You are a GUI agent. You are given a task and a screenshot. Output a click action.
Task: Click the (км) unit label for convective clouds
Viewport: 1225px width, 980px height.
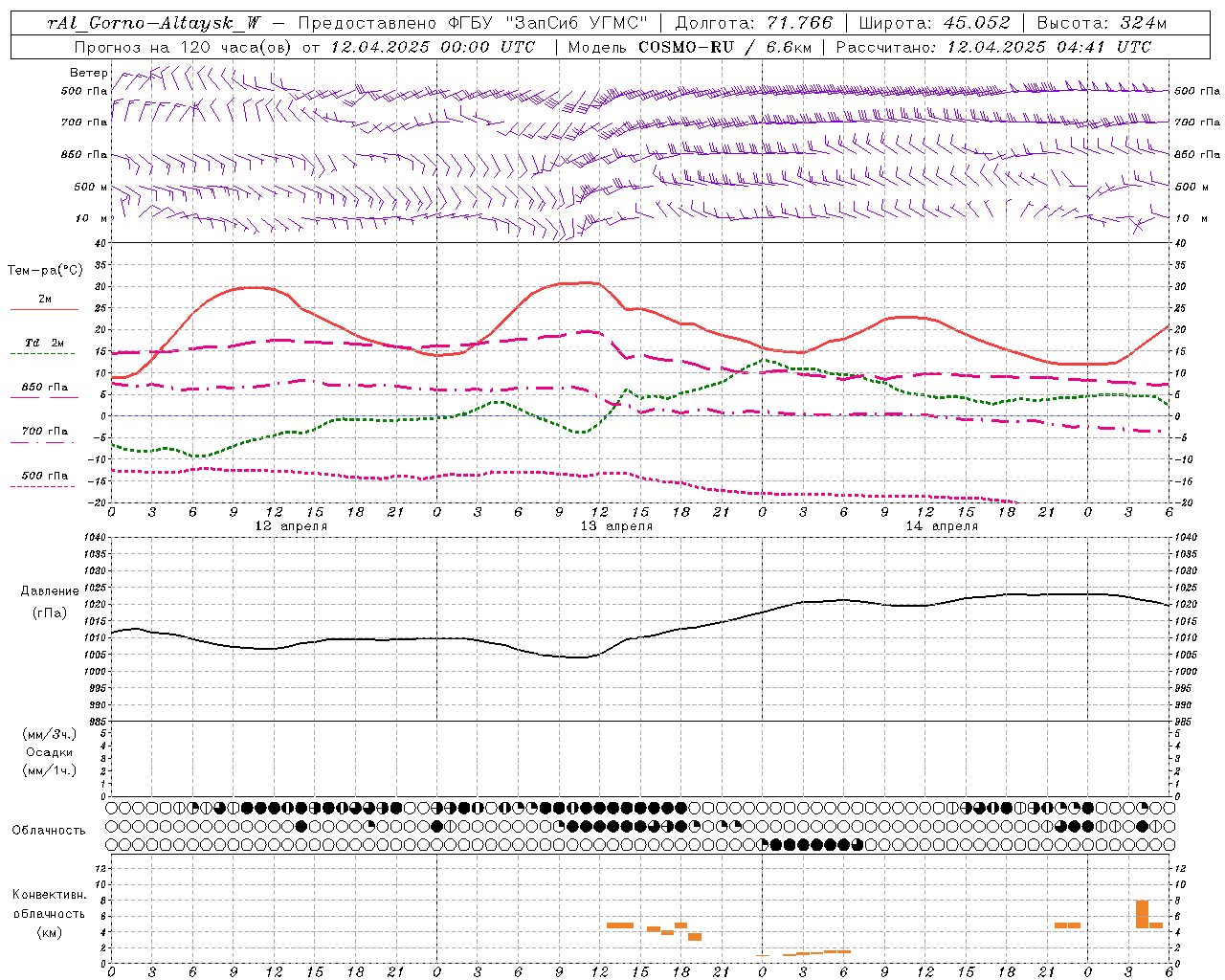coord(50,932)
